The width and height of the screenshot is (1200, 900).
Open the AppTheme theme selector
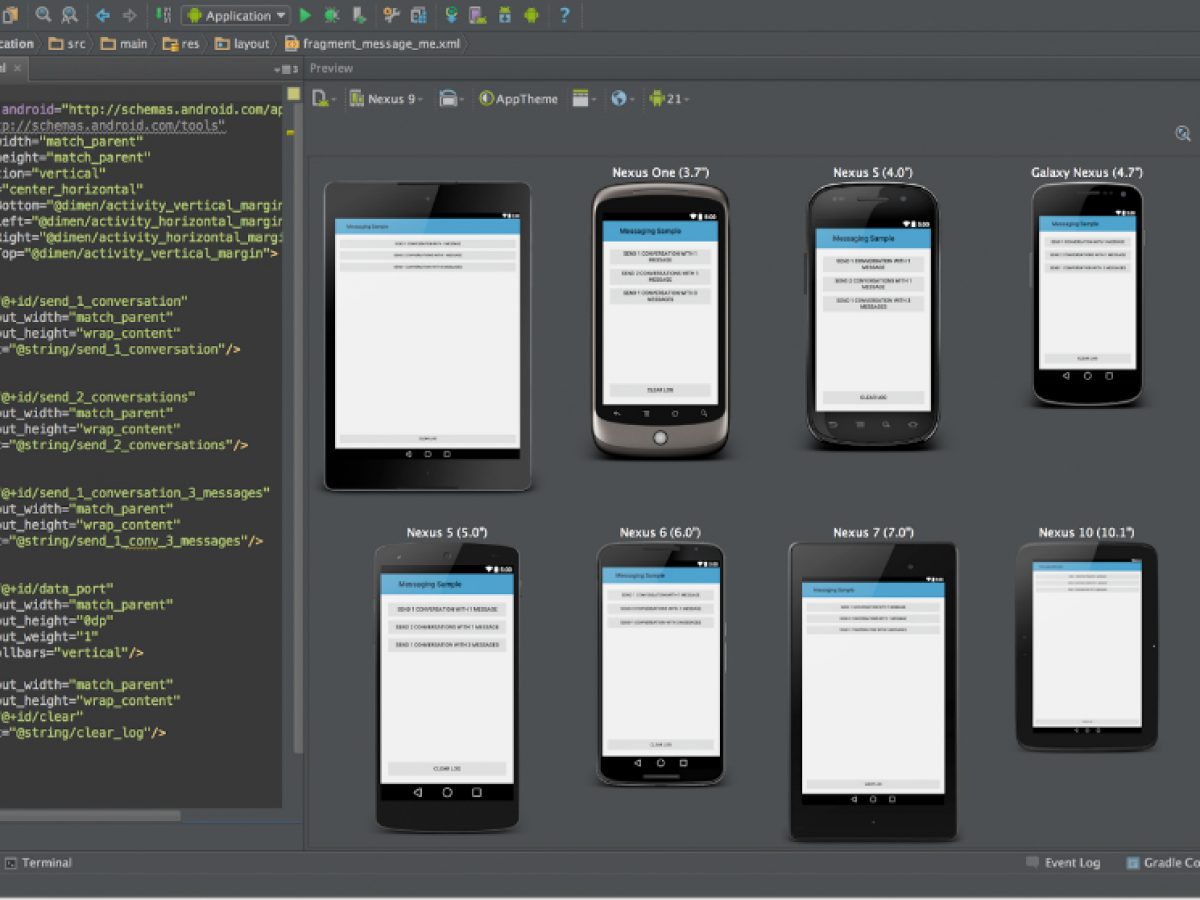pos(518,99)
